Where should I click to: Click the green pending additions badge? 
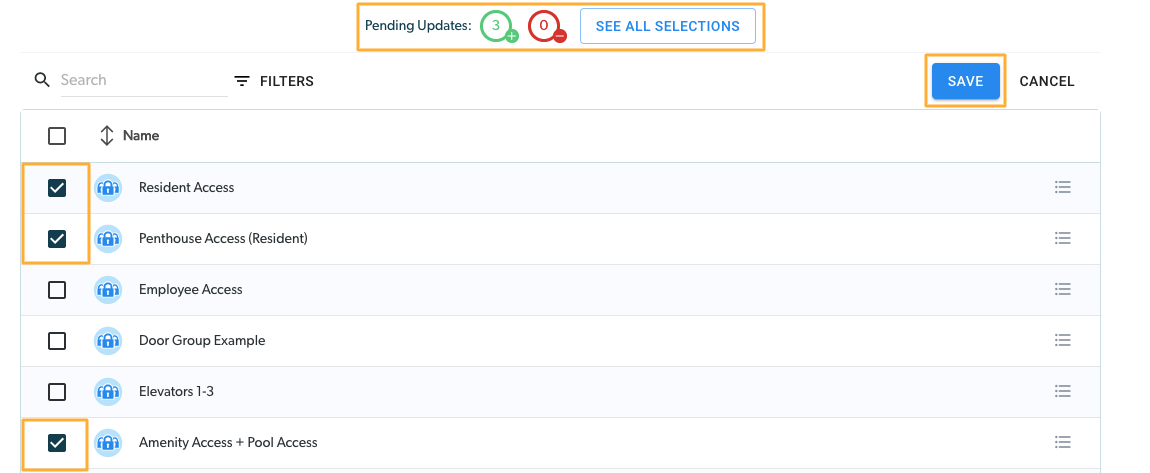click(x=498, y=26)
